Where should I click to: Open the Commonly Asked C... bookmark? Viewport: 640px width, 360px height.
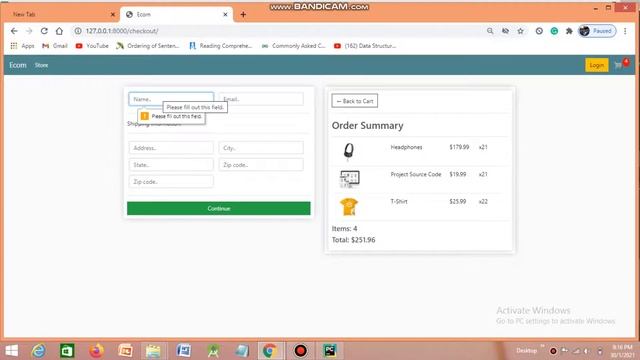click(x=293, y=46)
